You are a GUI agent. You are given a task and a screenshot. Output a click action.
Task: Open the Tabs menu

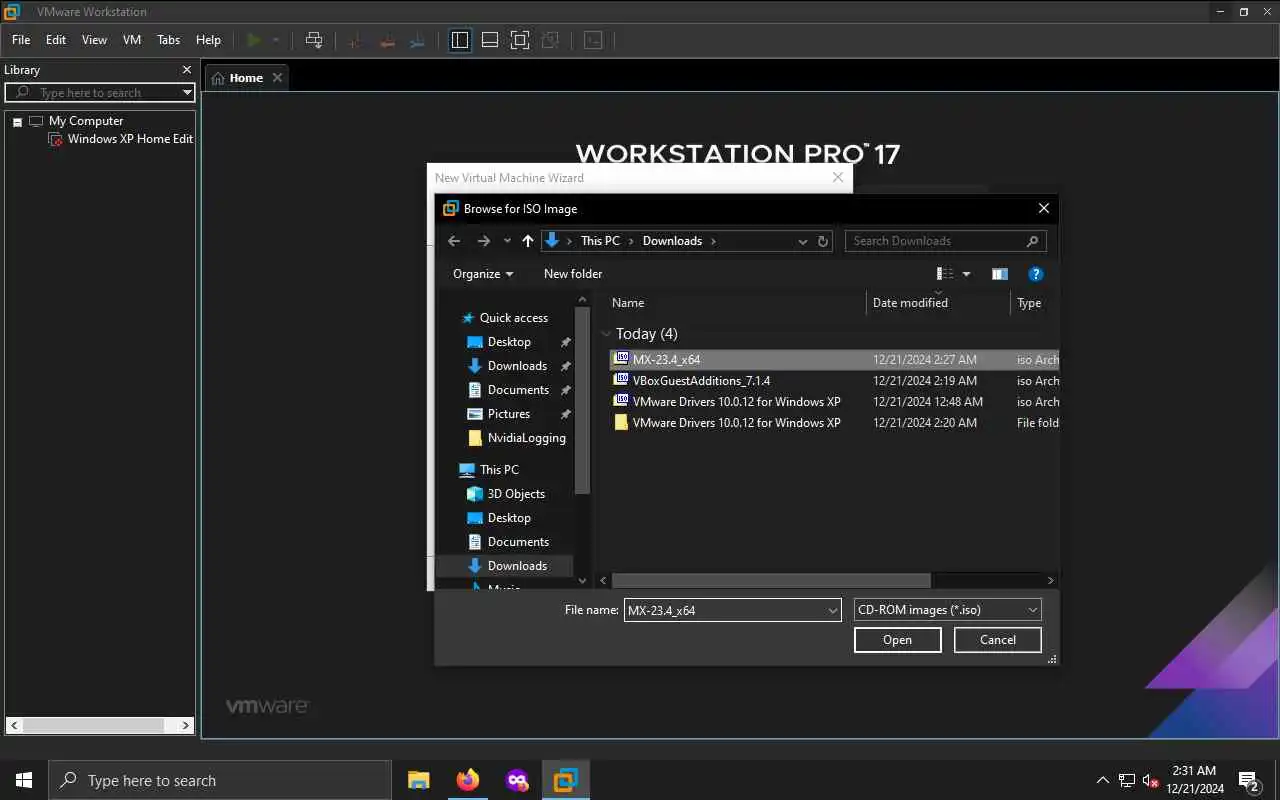pos(169,40)
